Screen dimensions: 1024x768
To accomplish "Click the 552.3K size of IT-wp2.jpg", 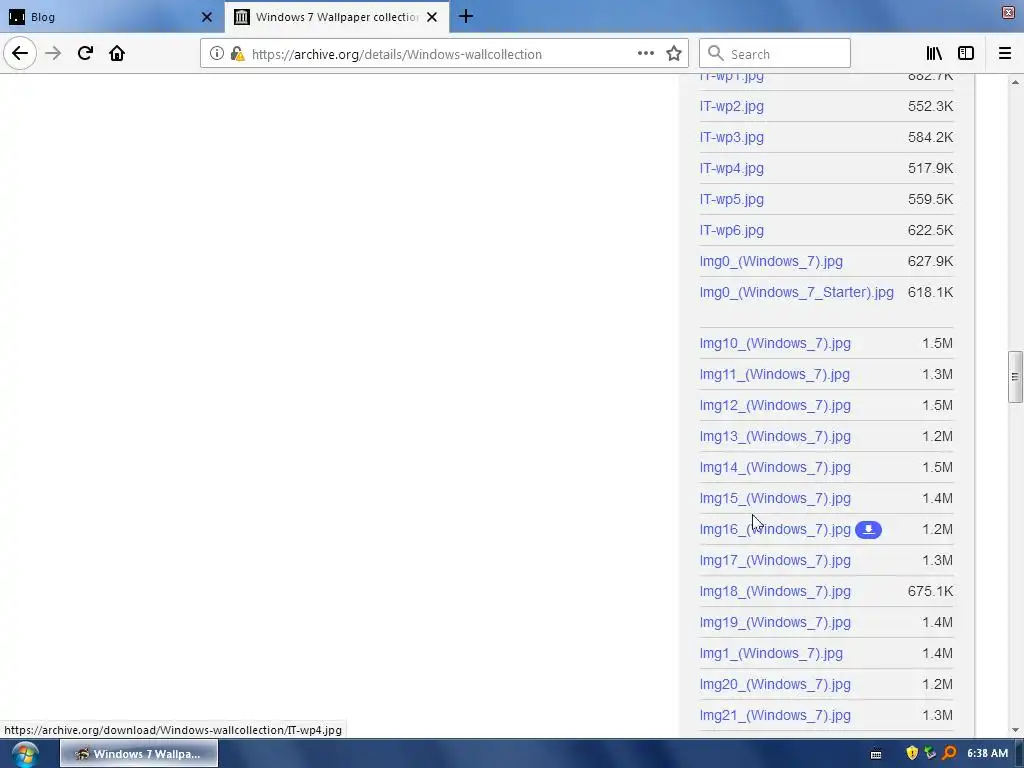I will 930,106.
